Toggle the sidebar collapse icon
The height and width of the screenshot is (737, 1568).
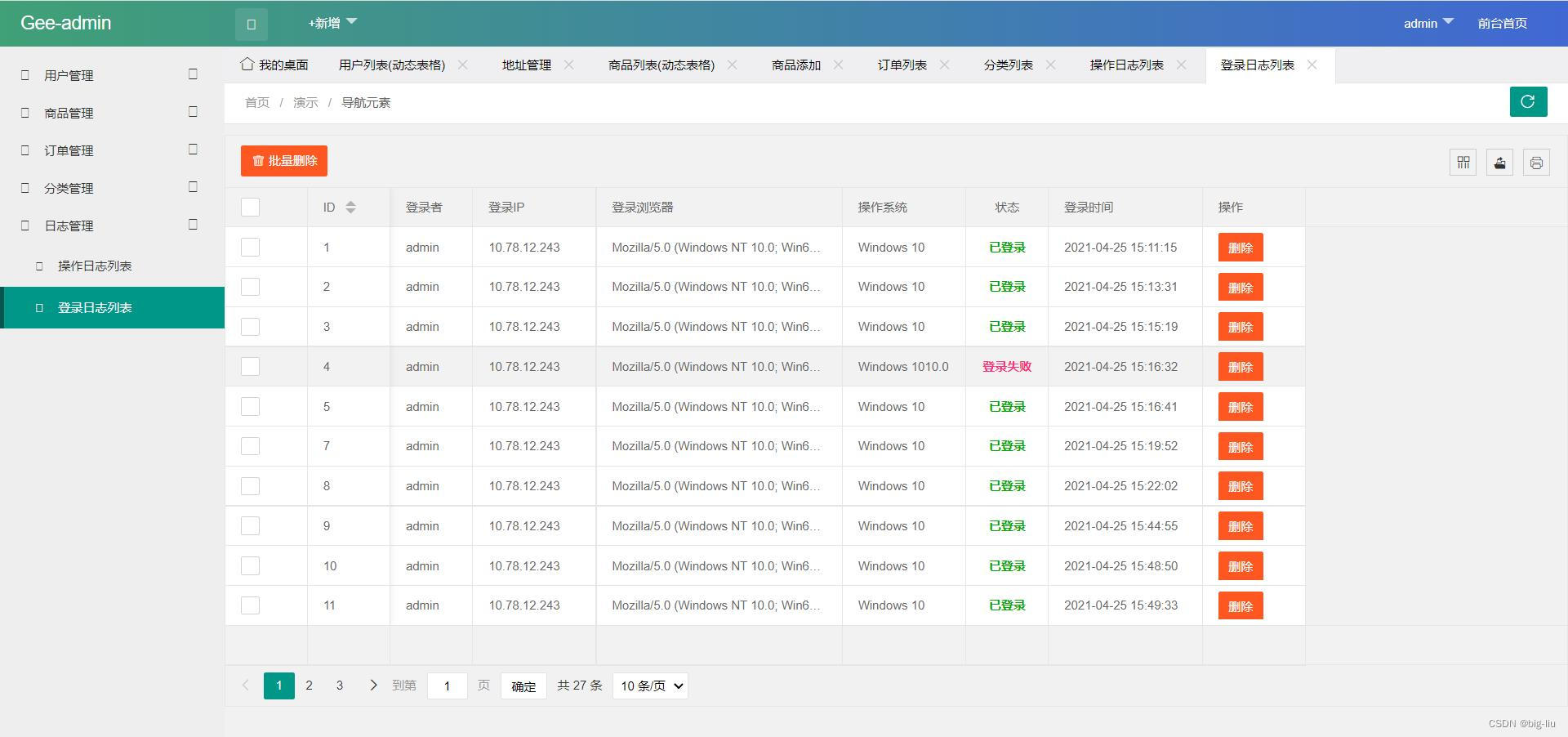252,24
